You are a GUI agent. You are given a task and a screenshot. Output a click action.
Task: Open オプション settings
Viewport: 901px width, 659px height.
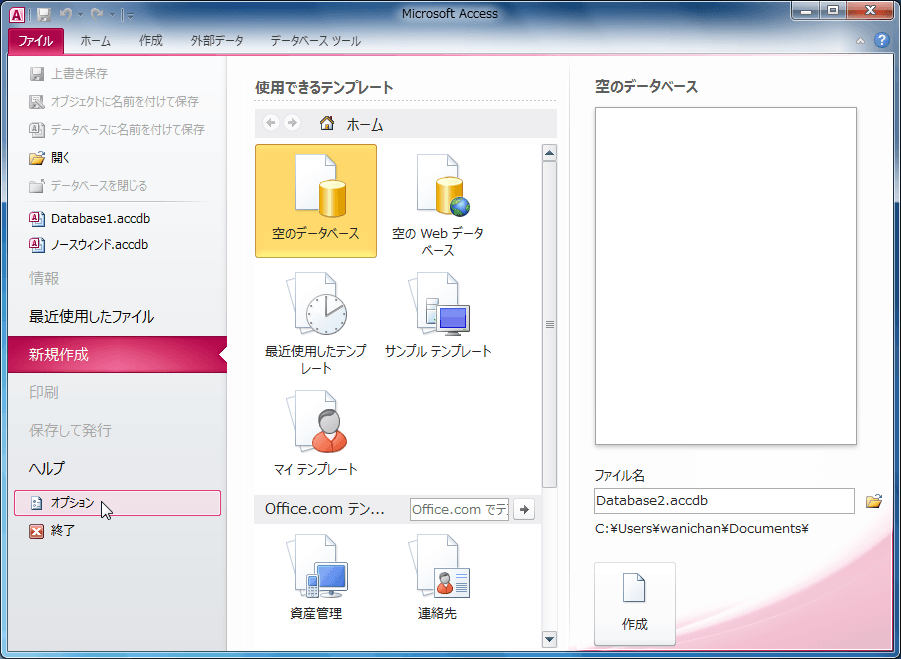pos(118,503)
